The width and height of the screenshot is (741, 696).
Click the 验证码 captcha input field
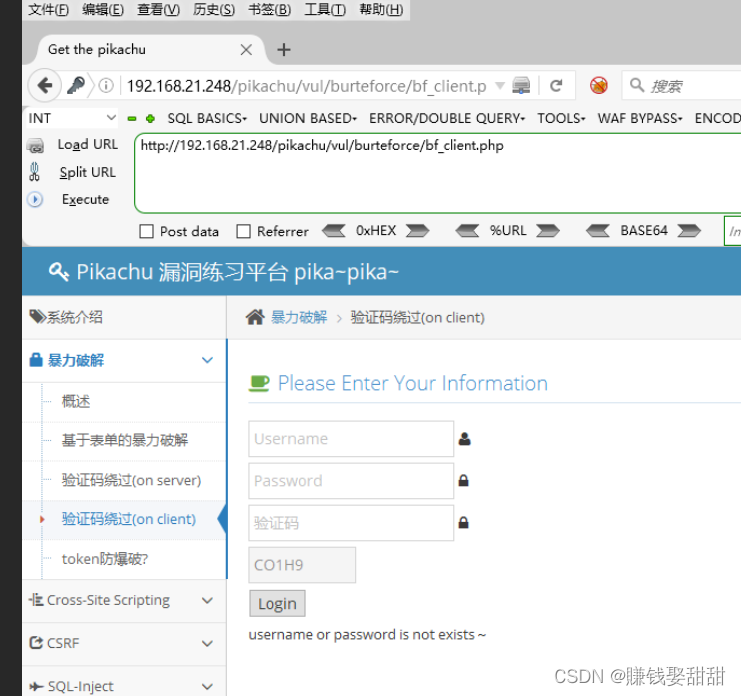pos(351,523)
